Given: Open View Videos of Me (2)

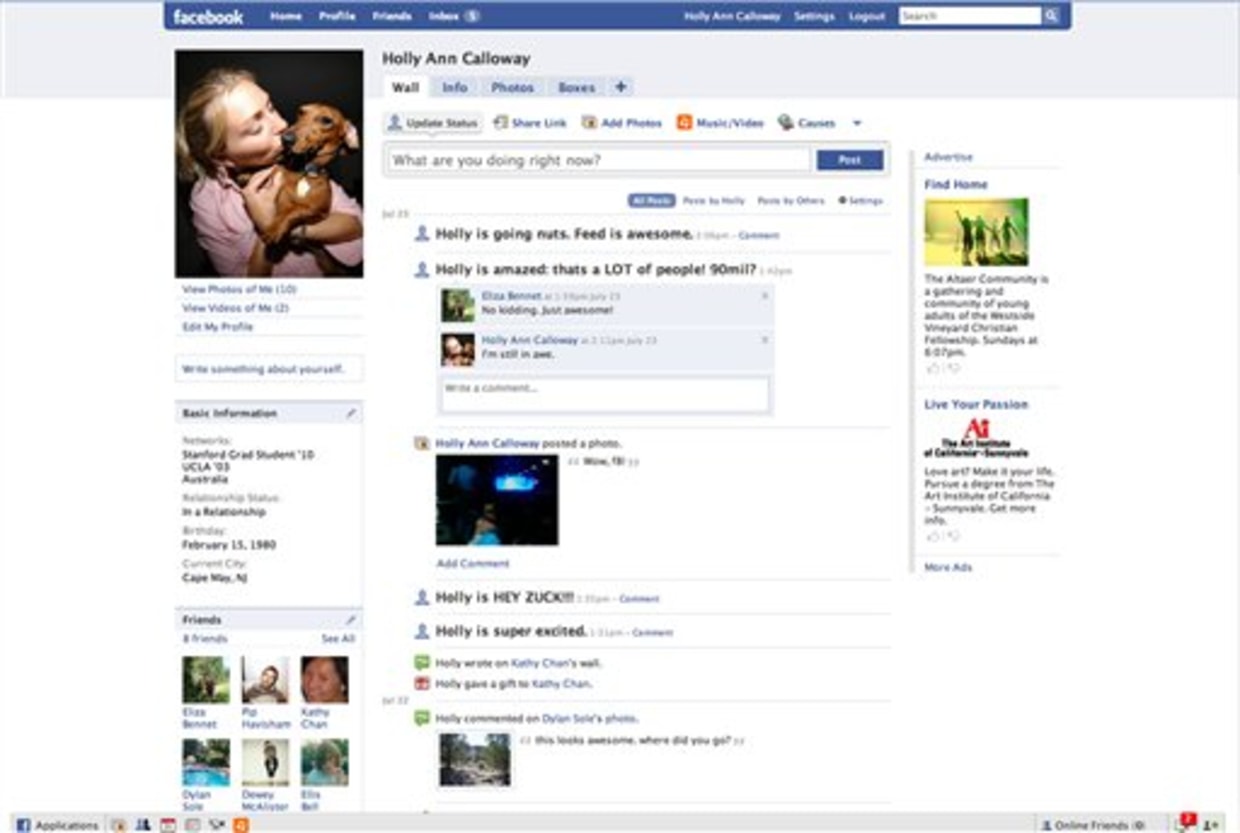Looking at the screenshot, I should pos(236,308).
